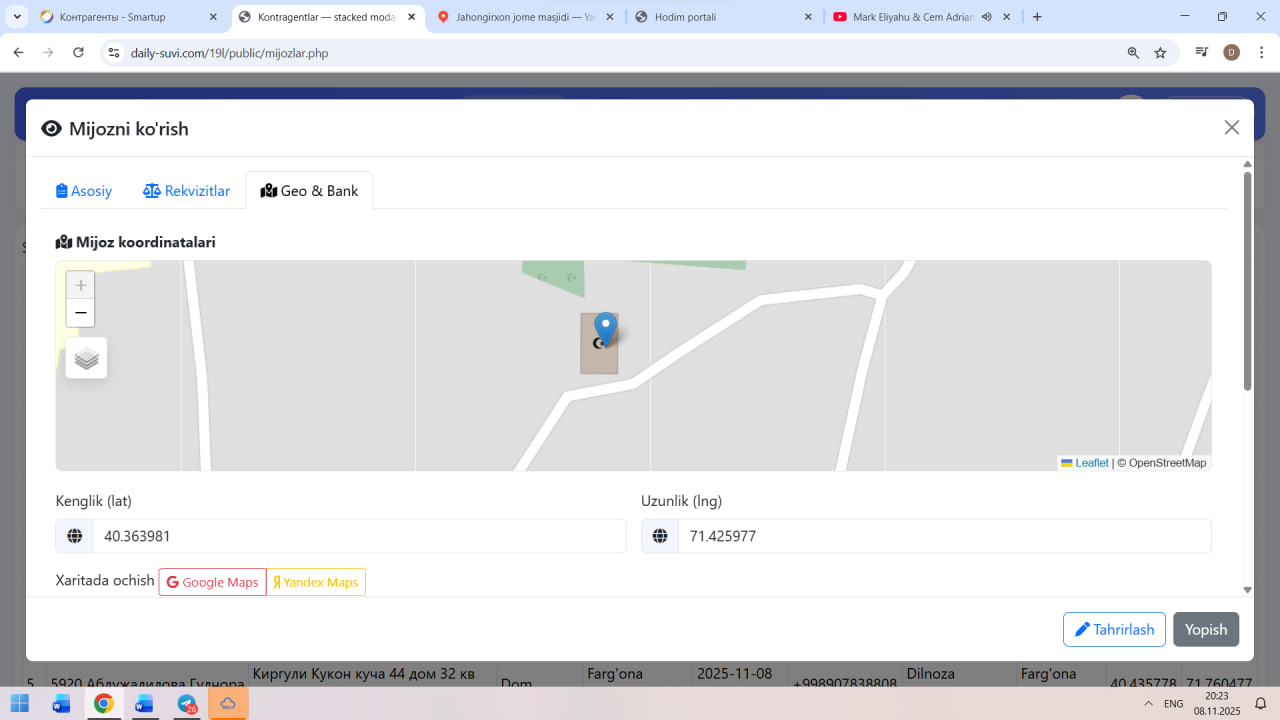Switch to the Asosiy tab
Viewport: 1280px width, 720px height.
[84, 191]
